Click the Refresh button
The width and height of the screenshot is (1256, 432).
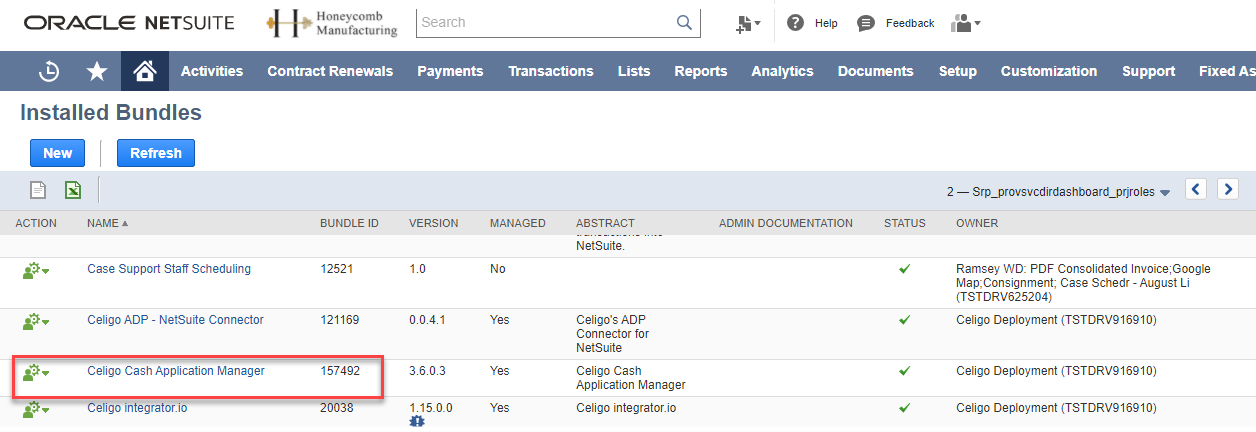pyautogui.click(x=156, y=153)
